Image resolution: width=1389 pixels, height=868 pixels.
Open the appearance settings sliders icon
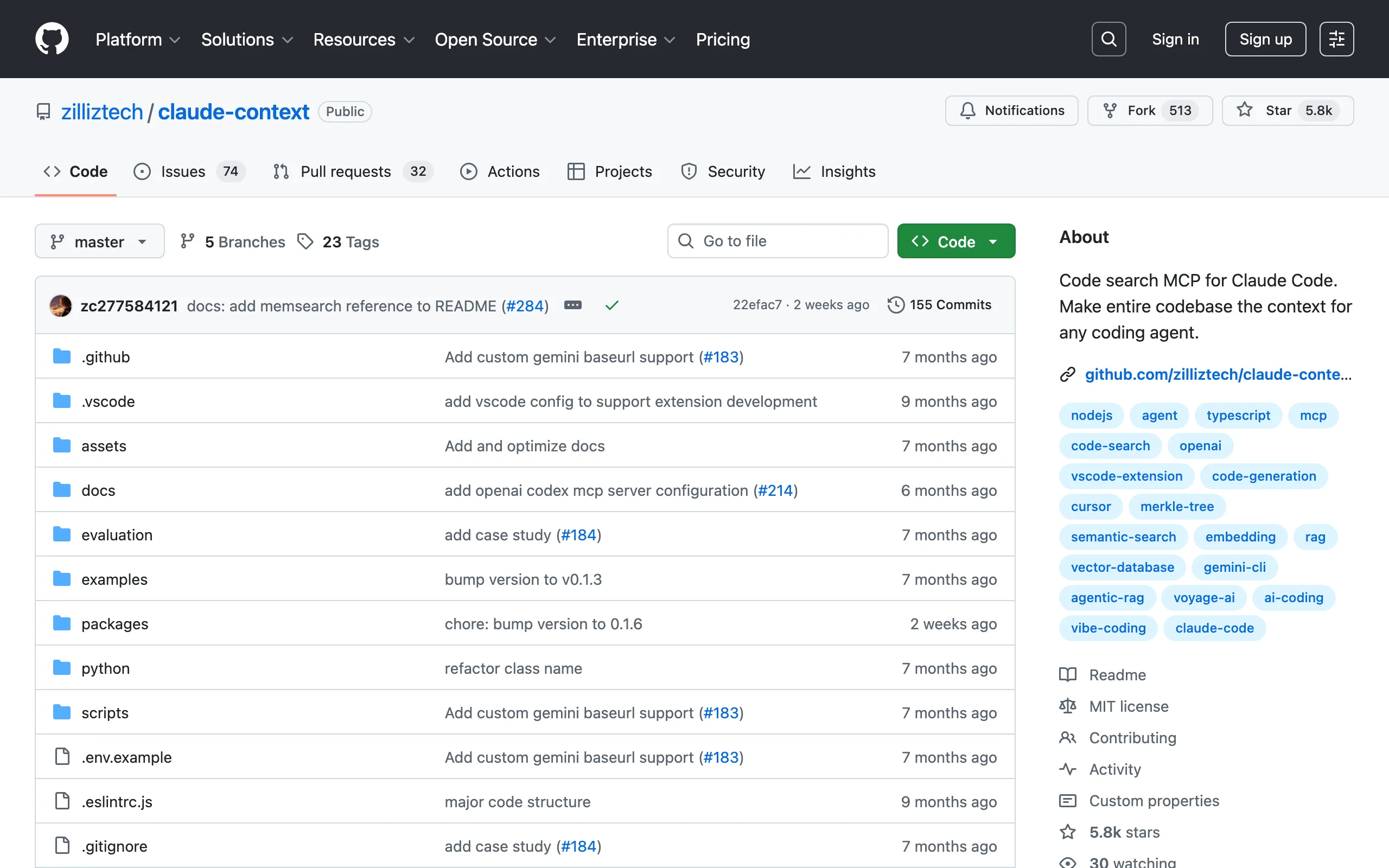[x=1336, y=39]
